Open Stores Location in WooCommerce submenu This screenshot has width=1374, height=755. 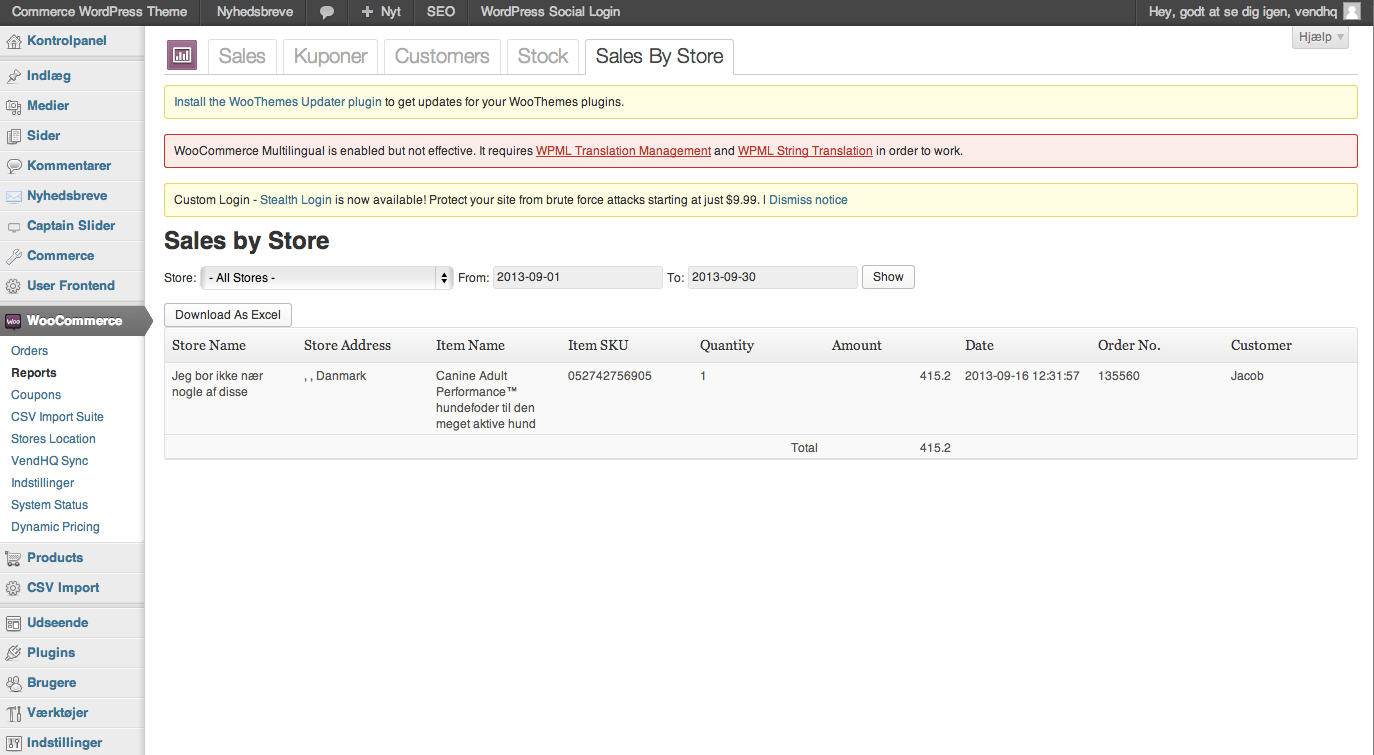tap(53, 439)
